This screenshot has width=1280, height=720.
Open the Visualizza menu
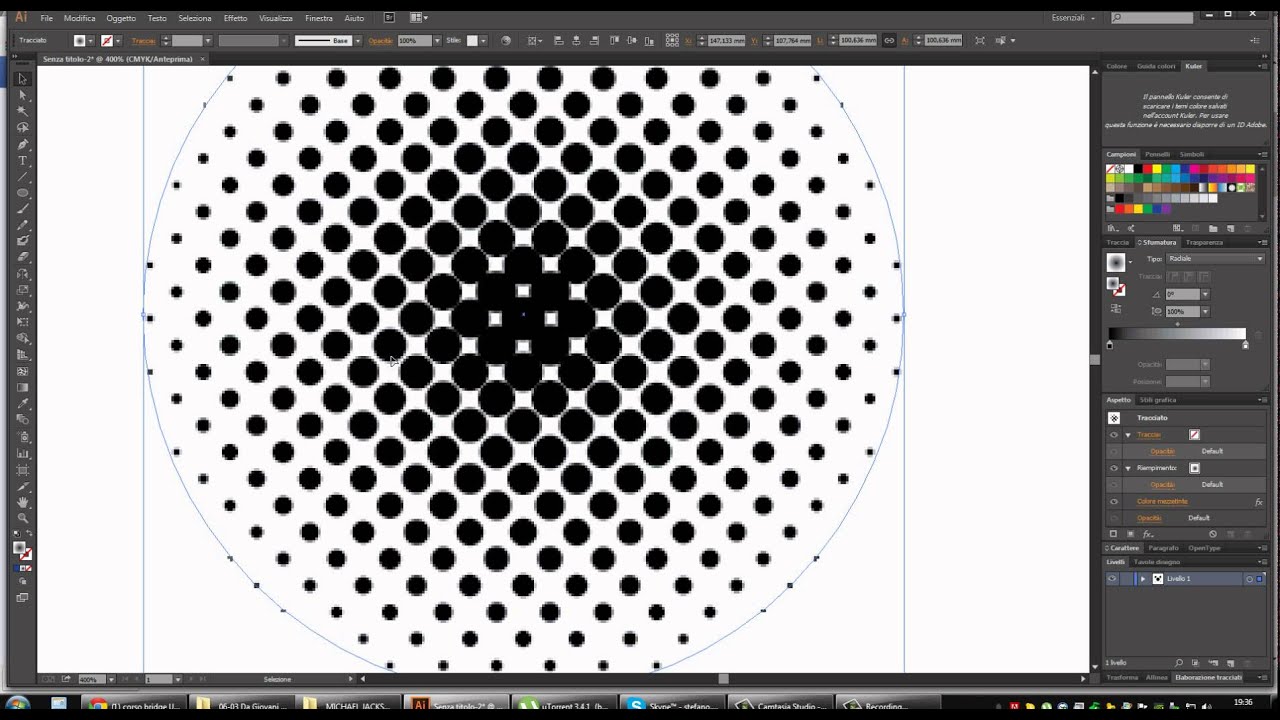[x=276, y=18]
